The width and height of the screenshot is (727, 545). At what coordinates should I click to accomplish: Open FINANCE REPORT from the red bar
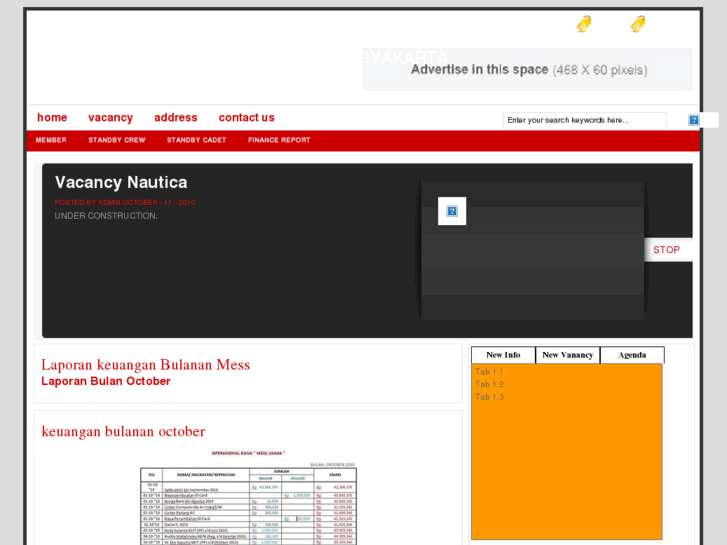point(279,140)
